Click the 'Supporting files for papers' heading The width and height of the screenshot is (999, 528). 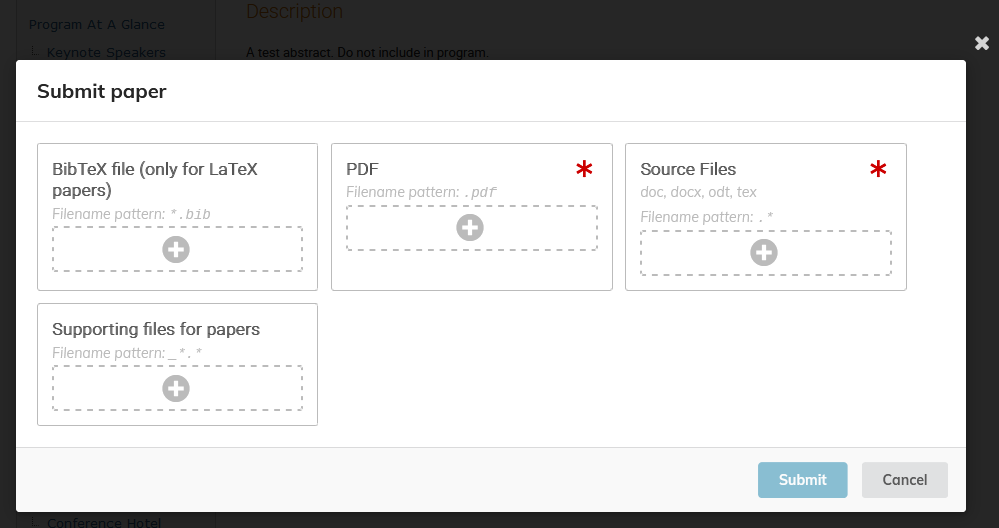(156, 329)
